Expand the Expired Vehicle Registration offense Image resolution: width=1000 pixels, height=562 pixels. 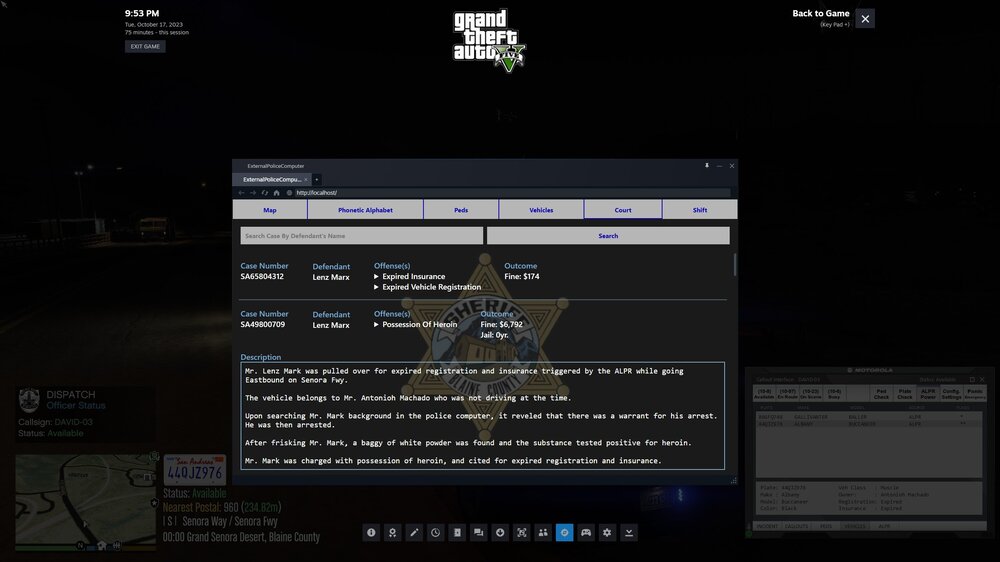pyautogui.click(x=427, y=287)
